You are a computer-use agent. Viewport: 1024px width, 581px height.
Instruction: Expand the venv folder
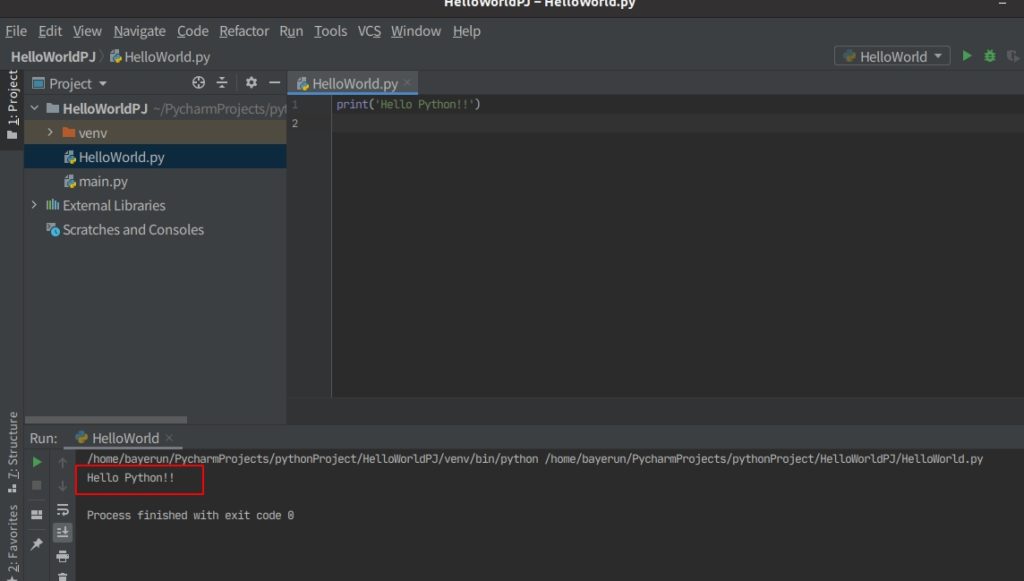(x=49, y=133)
